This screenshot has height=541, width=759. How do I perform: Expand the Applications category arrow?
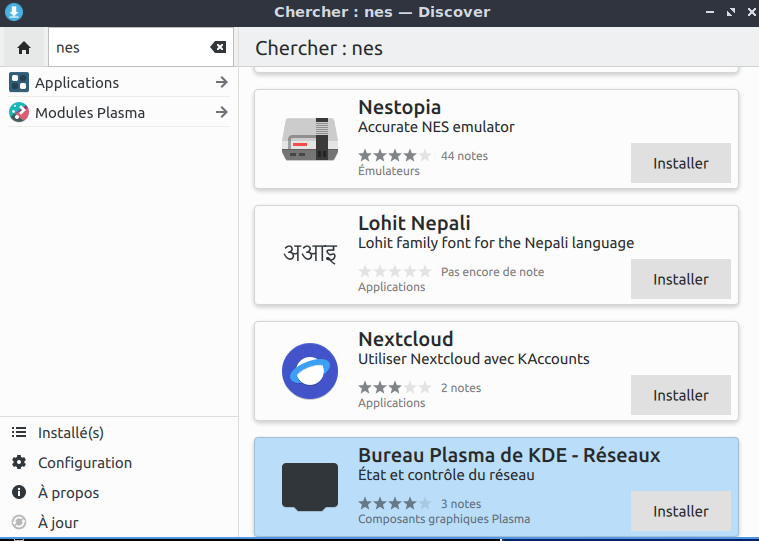222,82
